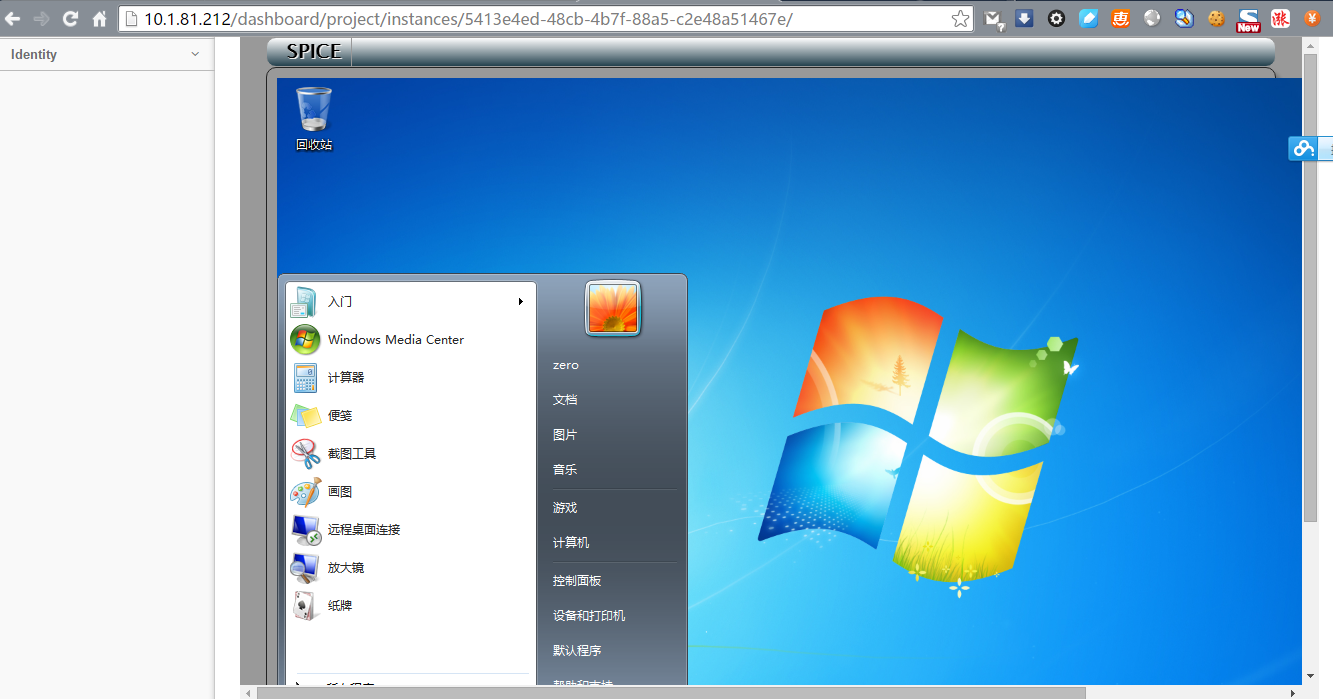Click the blue pencil note extension icon
This screenshot has width=1333, height=699.
(1088, 18)
